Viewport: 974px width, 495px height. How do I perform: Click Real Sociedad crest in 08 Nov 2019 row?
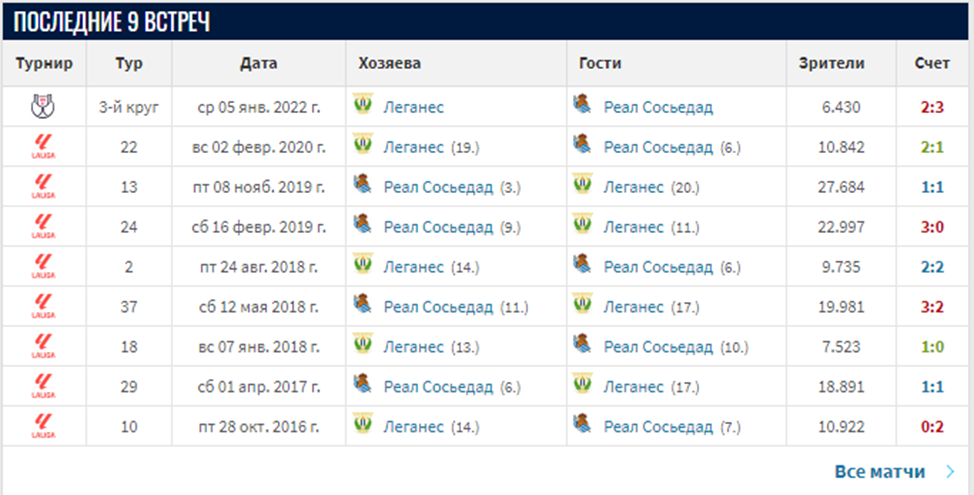(363, 186)
